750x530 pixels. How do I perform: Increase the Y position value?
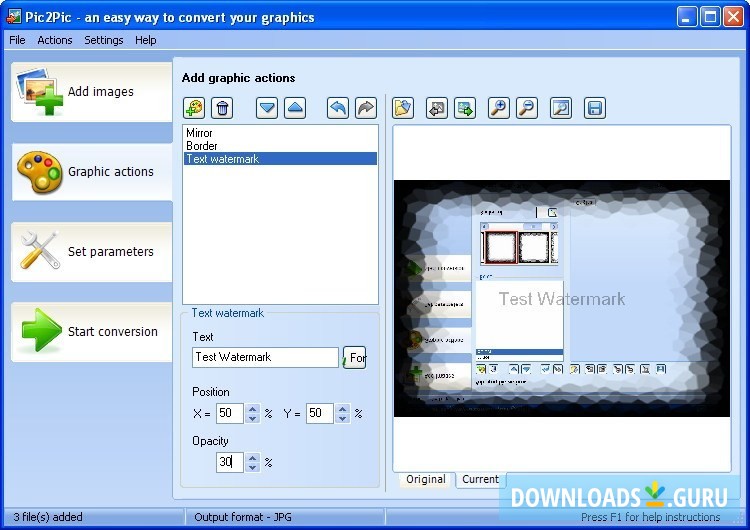(x=342, y=409)
